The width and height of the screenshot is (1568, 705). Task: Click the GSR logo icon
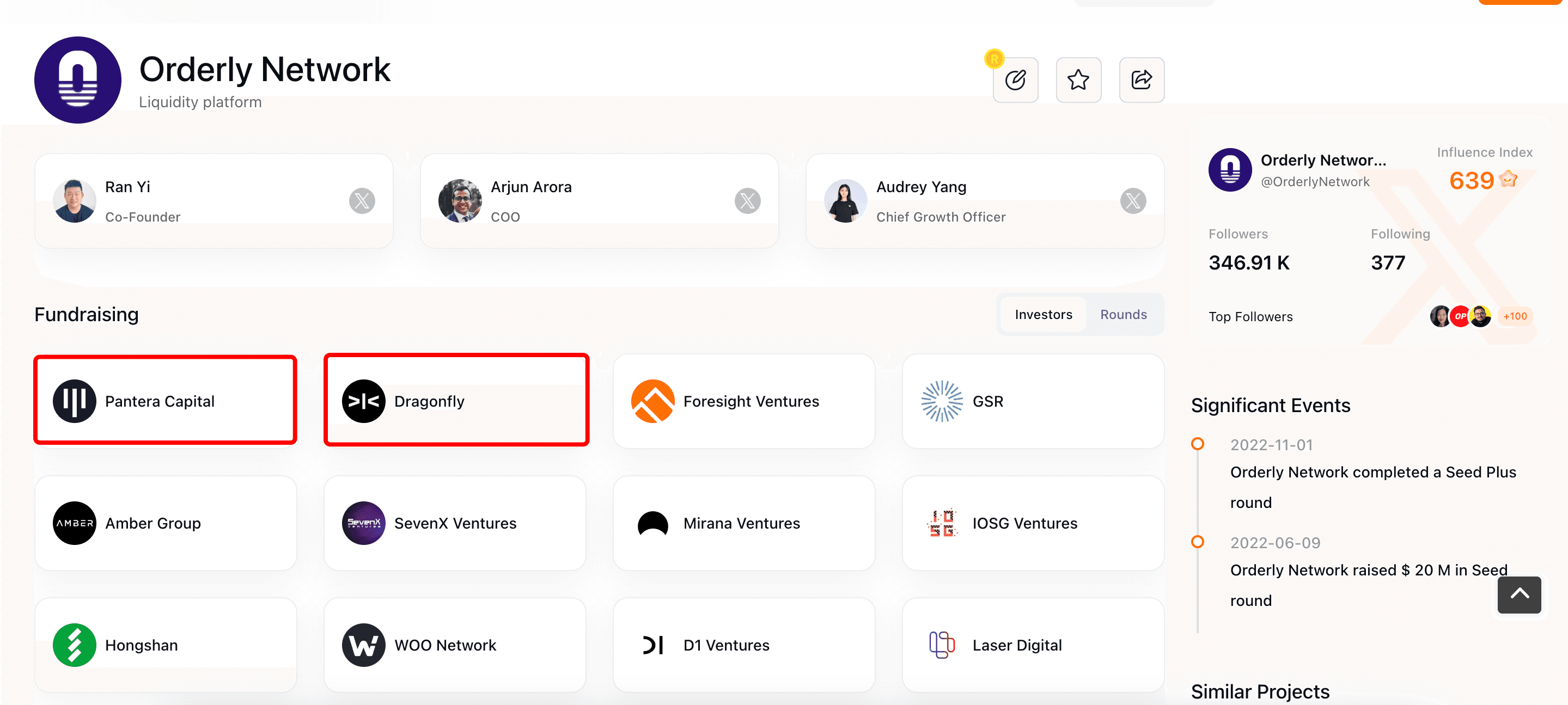point(942,401)
